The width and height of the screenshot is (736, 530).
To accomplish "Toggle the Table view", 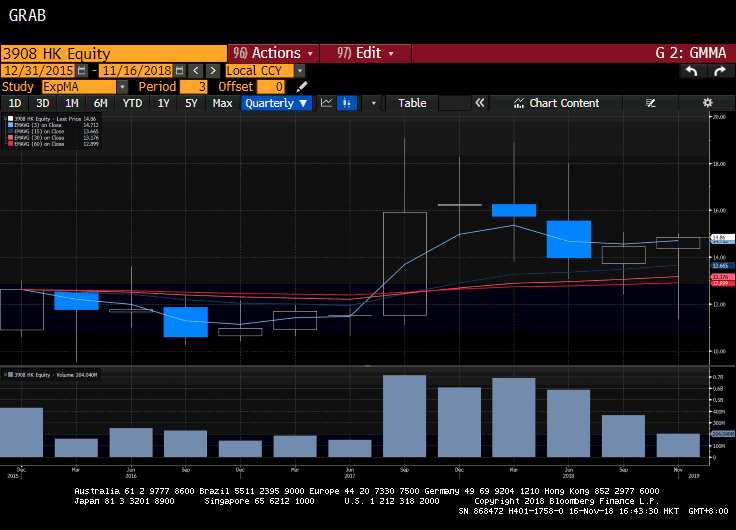I will click(412, 103).
